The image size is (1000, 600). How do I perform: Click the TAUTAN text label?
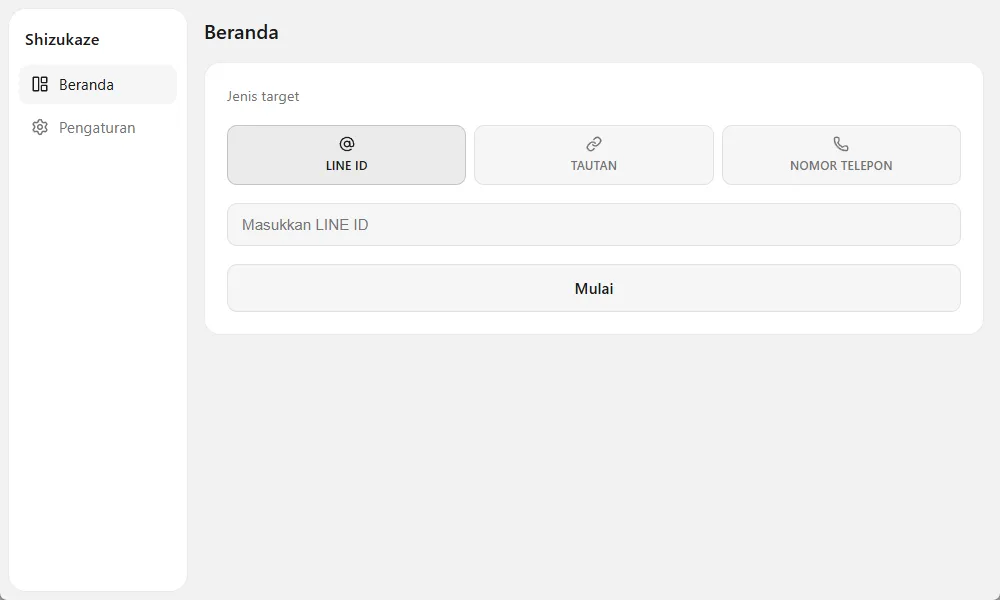[x=594, y=166]
